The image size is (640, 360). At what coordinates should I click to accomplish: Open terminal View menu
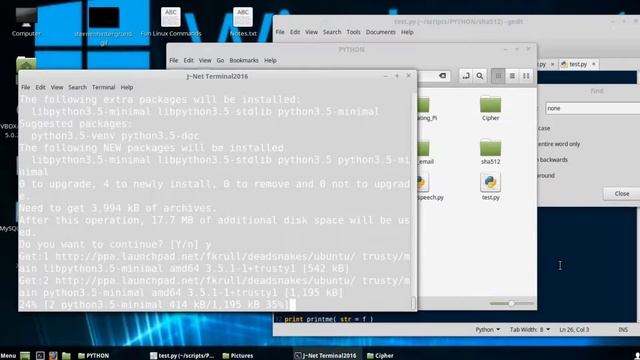pyautogui.click(x=57, y=87)
